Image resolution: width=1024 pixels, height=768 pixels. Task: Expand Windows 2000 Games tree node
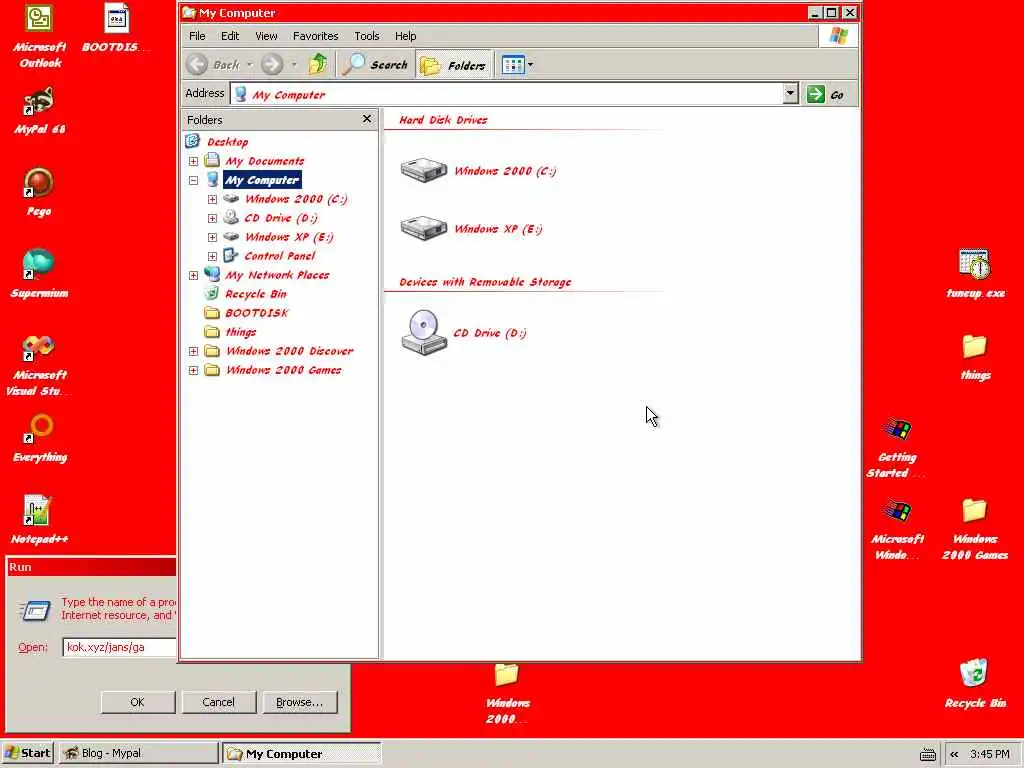pos(193,370)
